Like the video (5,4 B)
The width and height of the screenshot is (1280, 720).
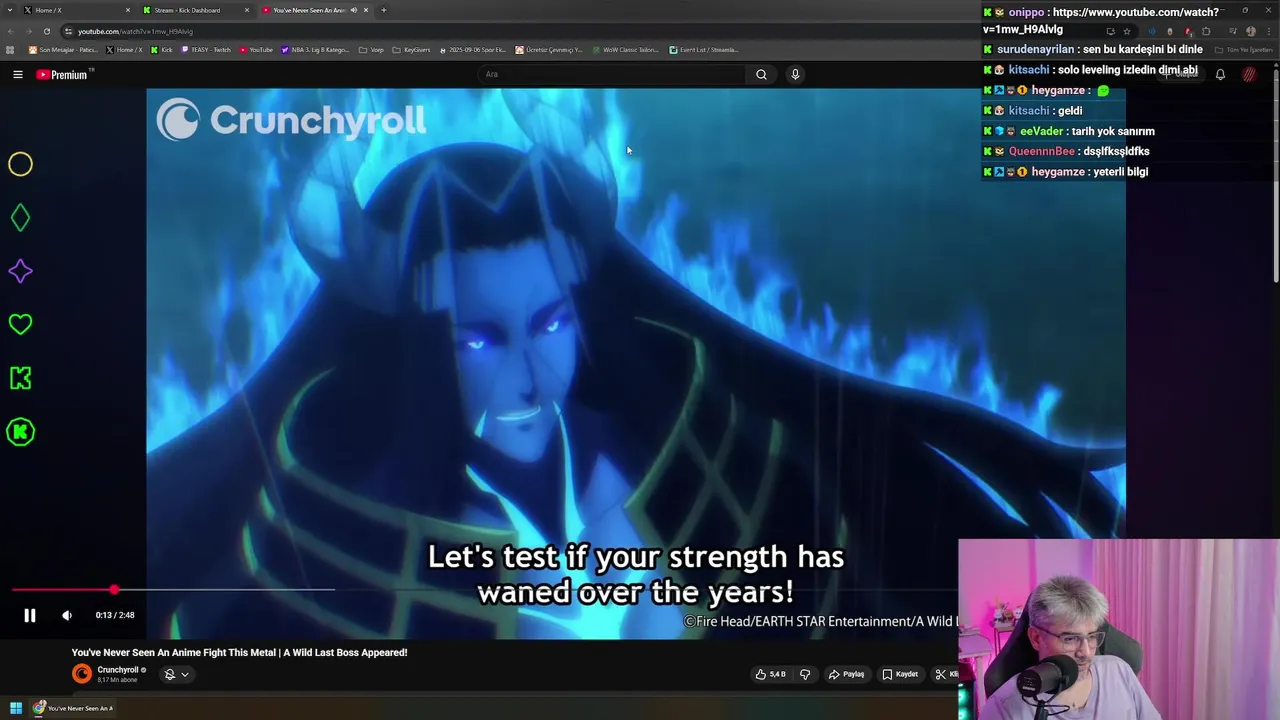coord(771,674)
